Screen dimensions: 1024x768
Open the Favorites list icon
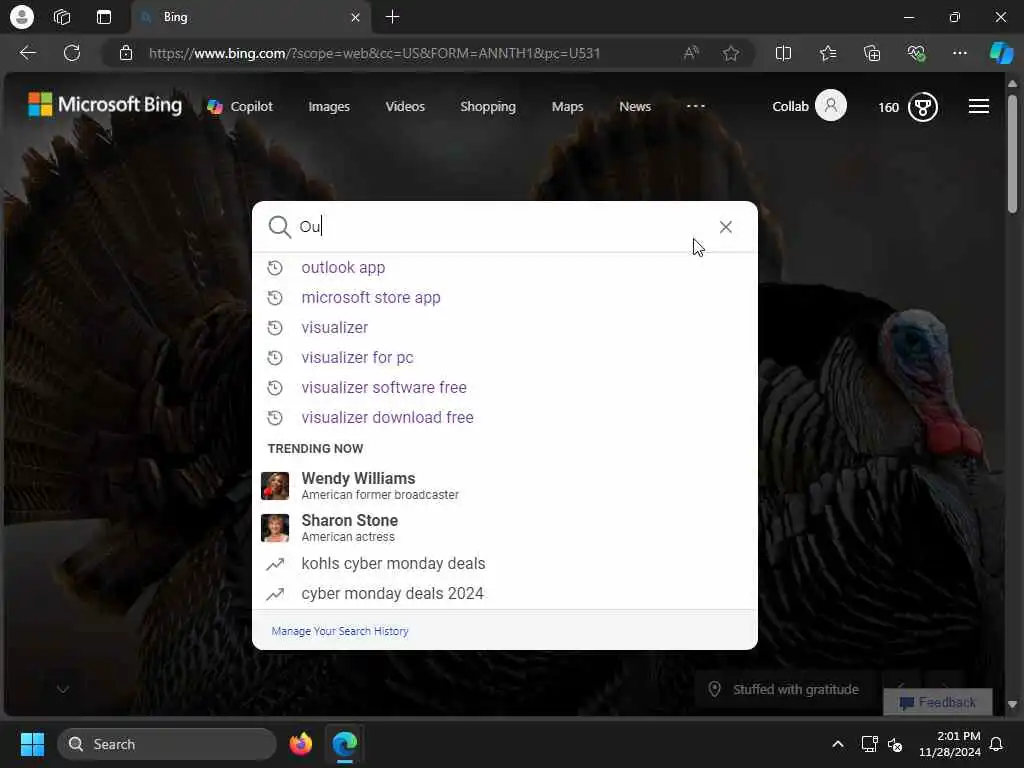pyautogui.click(x=827, y=53)
